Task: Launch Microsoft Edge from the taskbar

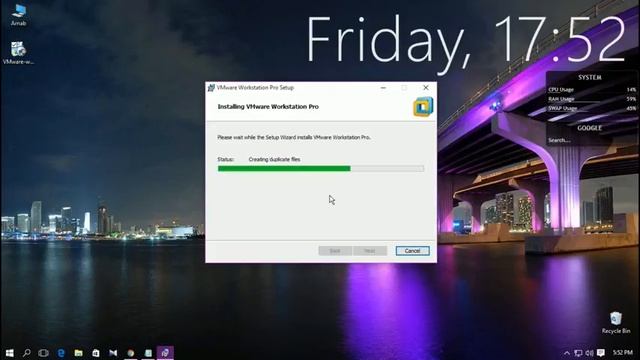Action: tap(61, 353)
